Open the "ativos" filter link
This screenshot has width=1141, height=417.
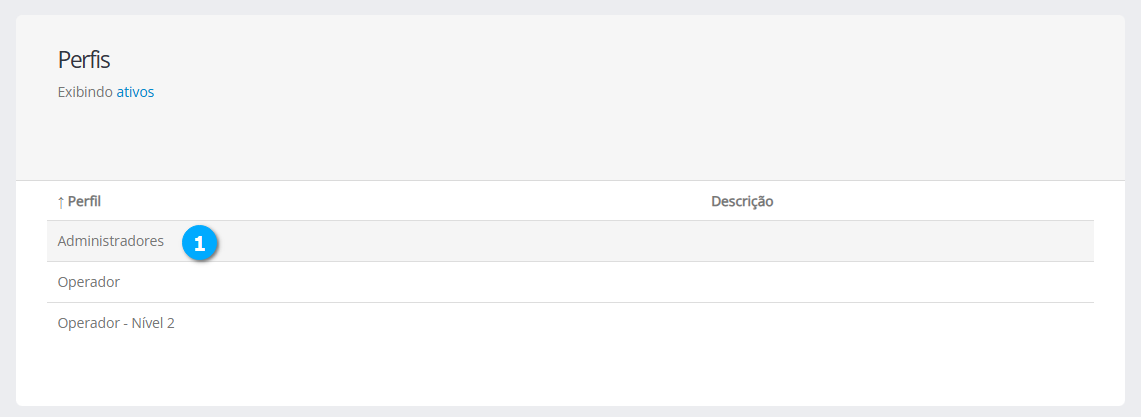(x=135, y=92)
